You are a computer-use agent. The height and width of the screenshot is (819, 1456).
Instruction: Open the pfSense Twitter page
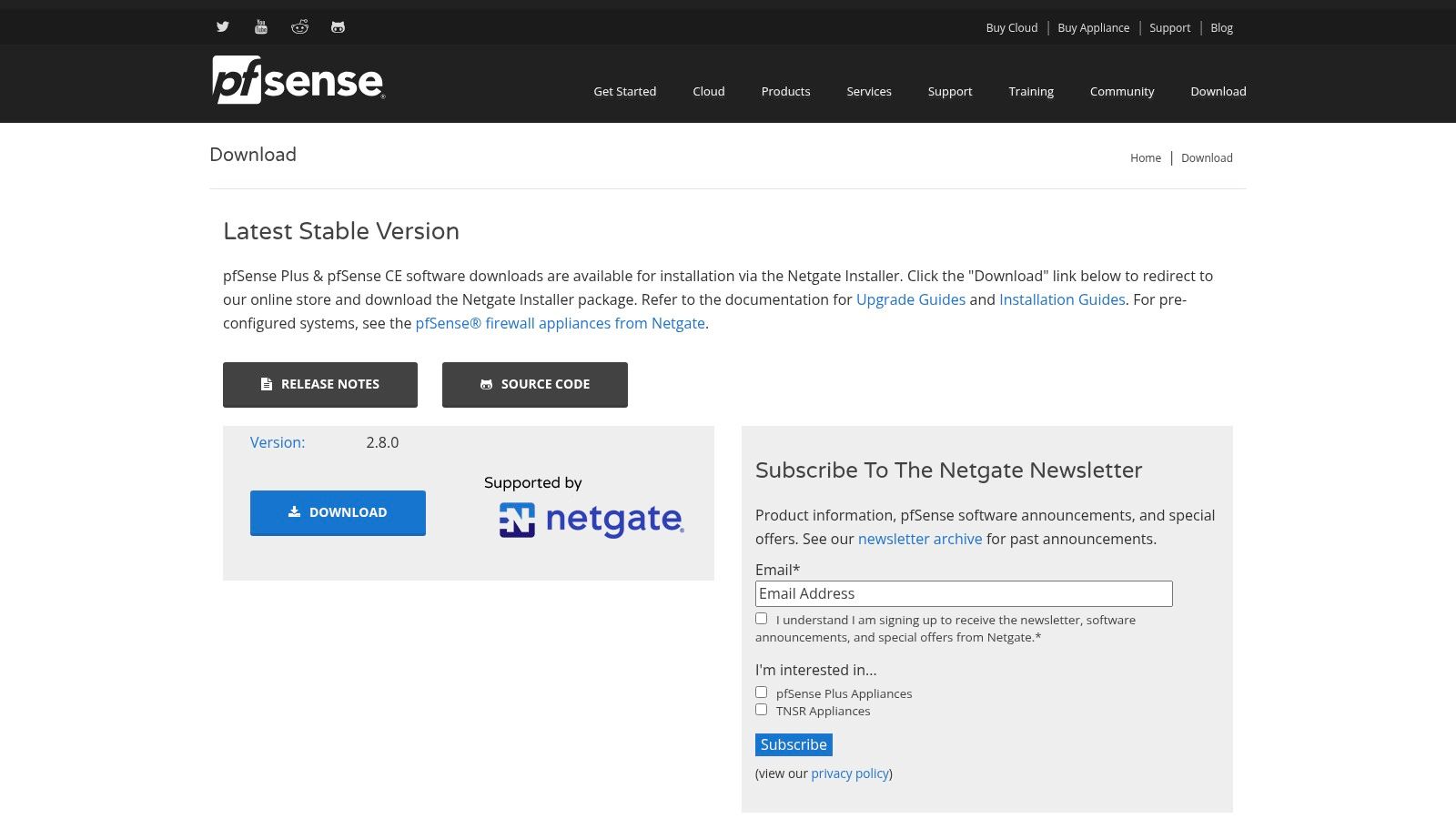click(x=222, y=27)
